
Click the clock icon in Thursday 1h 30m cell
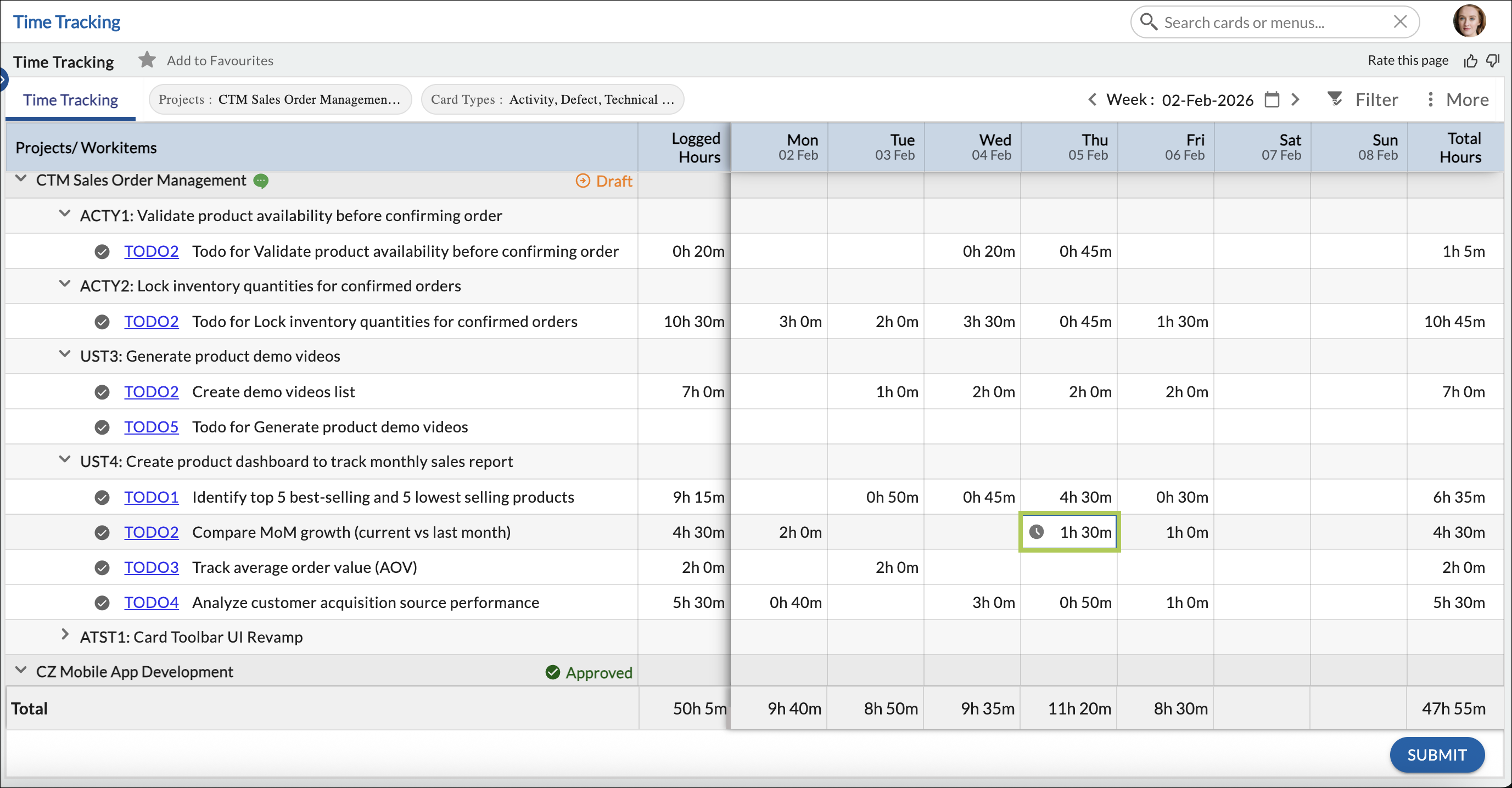tap(1037, 532)
